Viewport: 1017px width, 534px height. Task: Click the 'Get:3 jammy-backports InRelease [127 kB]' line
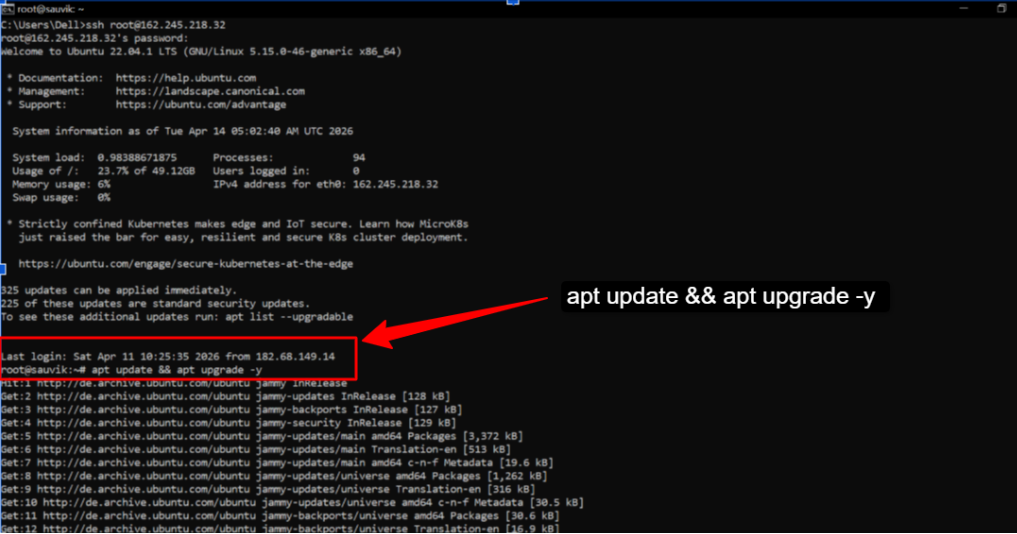click(232, 409)
